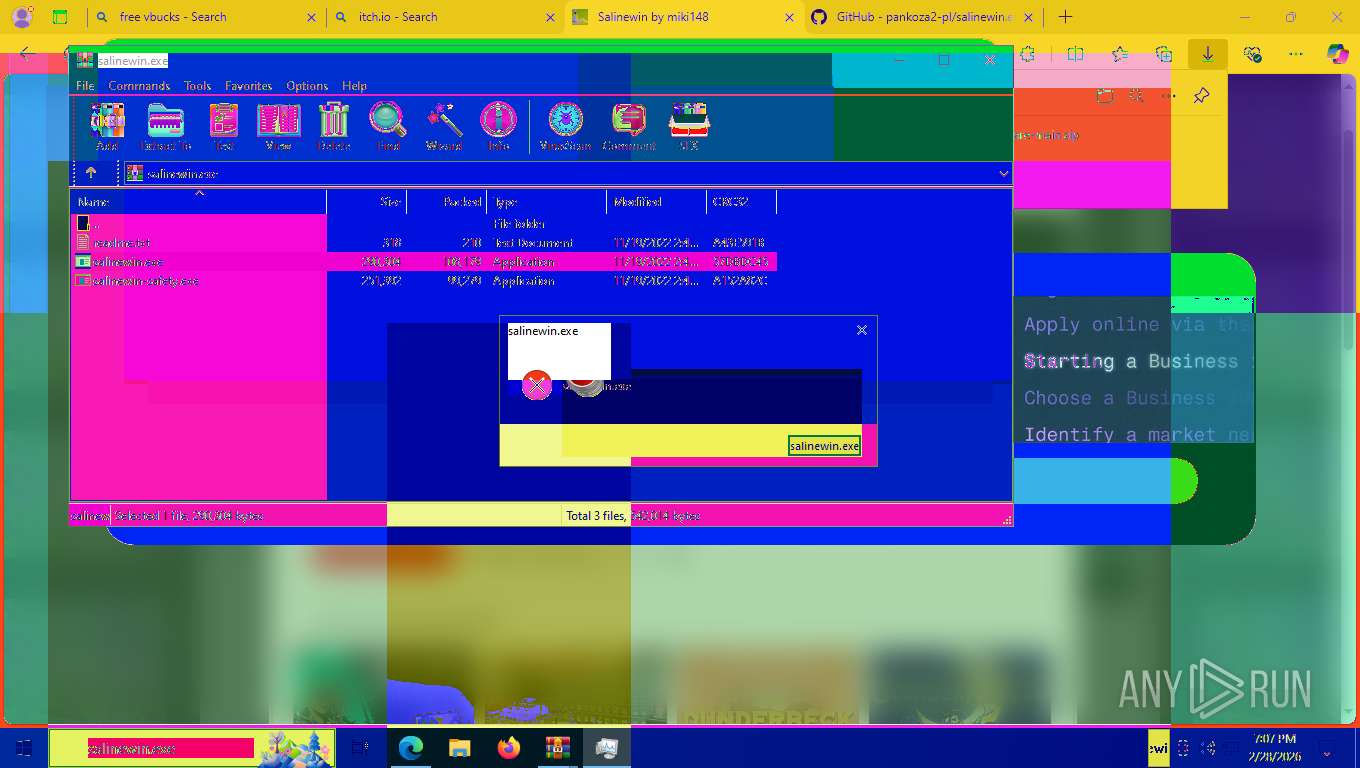1360x768 pixels.
Task: Sort by the Name column header
Action: click(199, 202)
